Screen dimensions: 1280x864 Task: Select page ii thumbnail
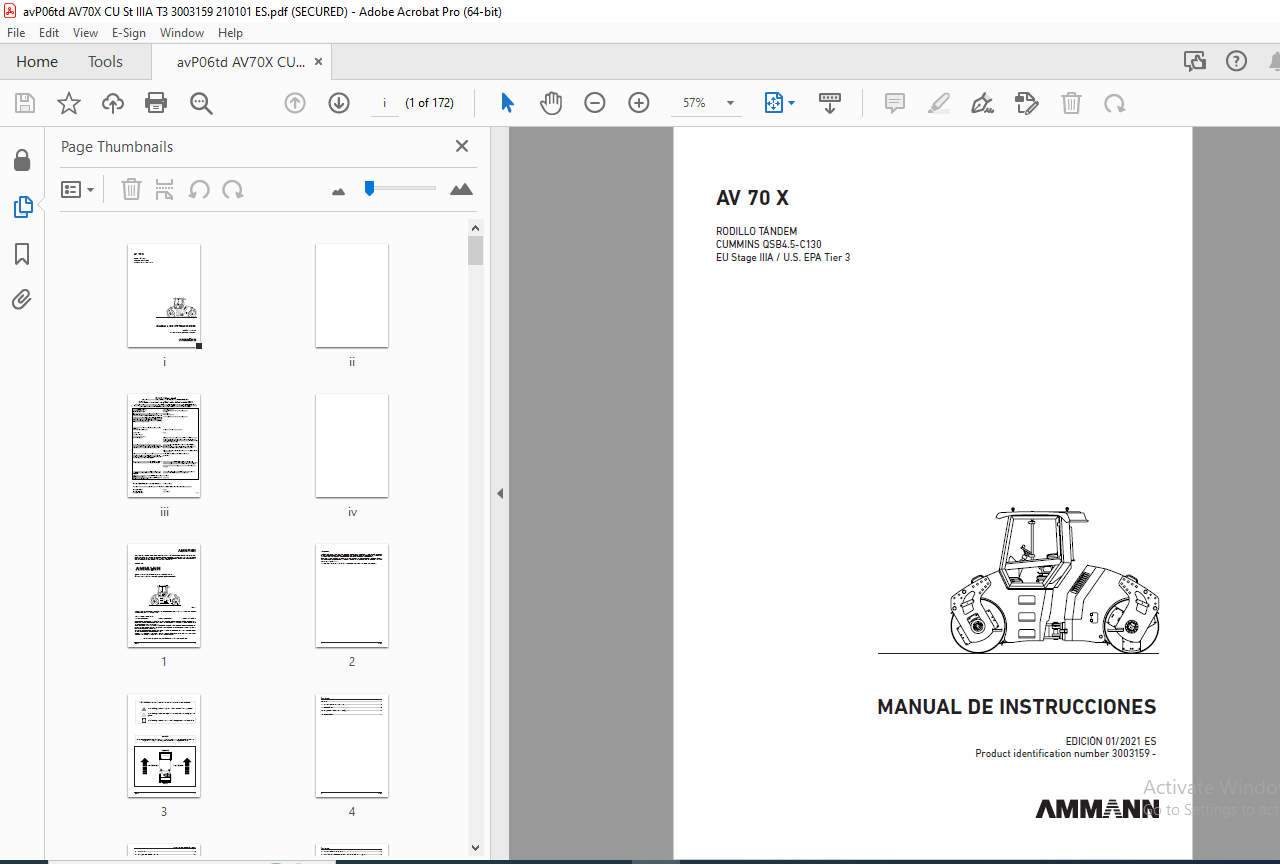pyautogui.click(x=352, y=296)
